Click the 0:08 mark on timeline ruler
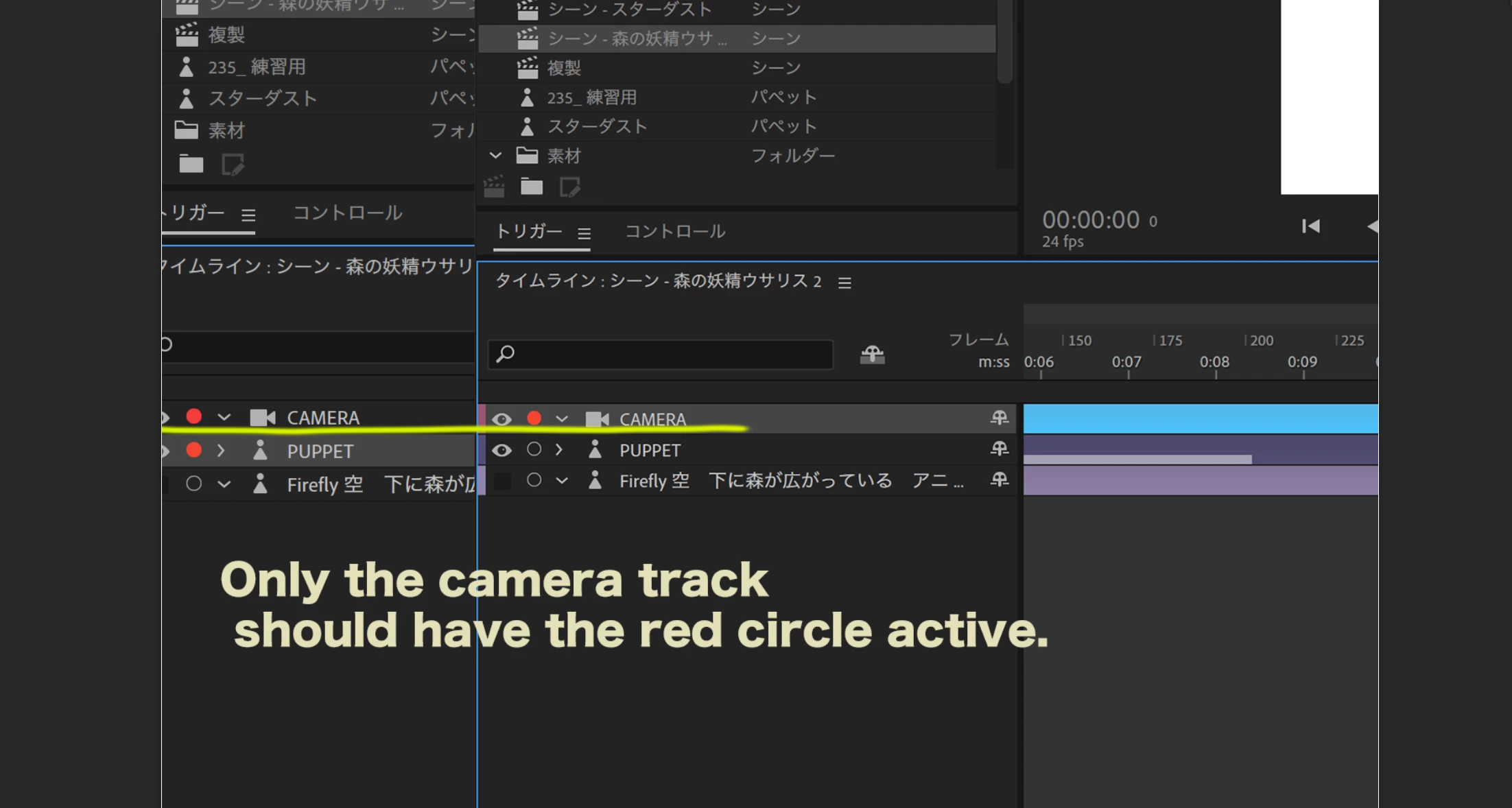 pyautogui.click(x=1215, y=363)
